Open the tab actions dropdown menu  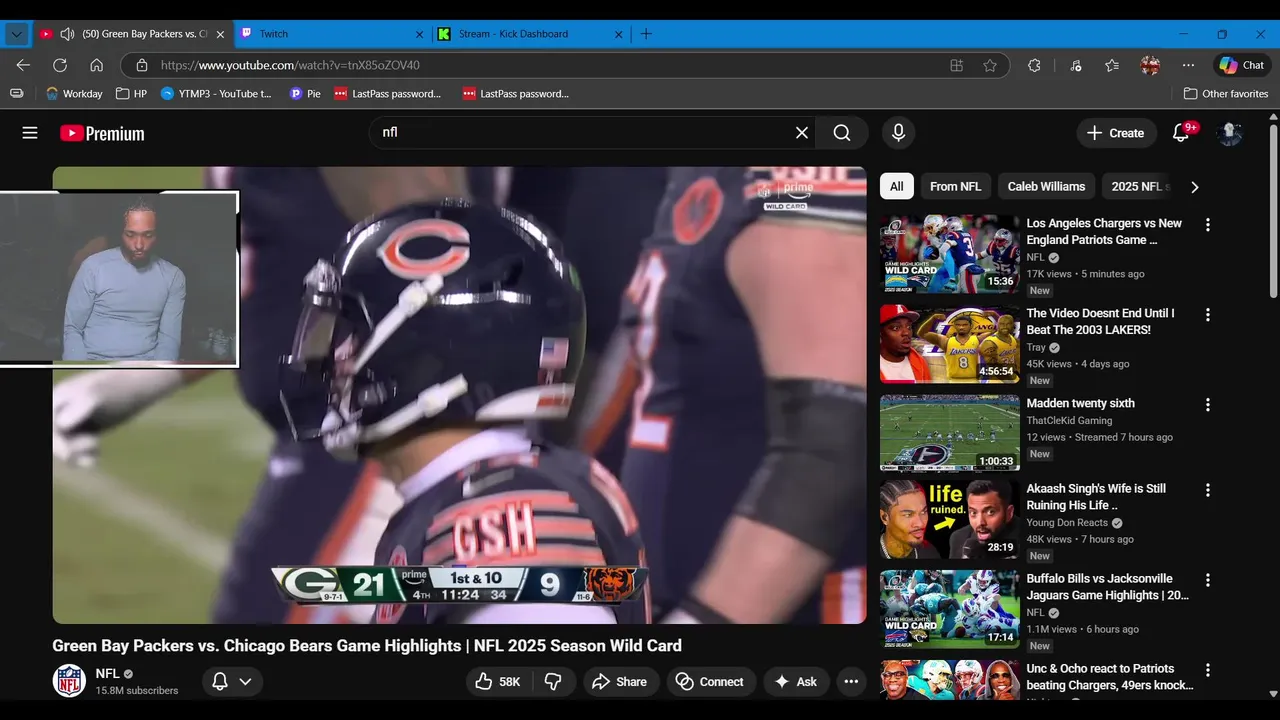16,34
